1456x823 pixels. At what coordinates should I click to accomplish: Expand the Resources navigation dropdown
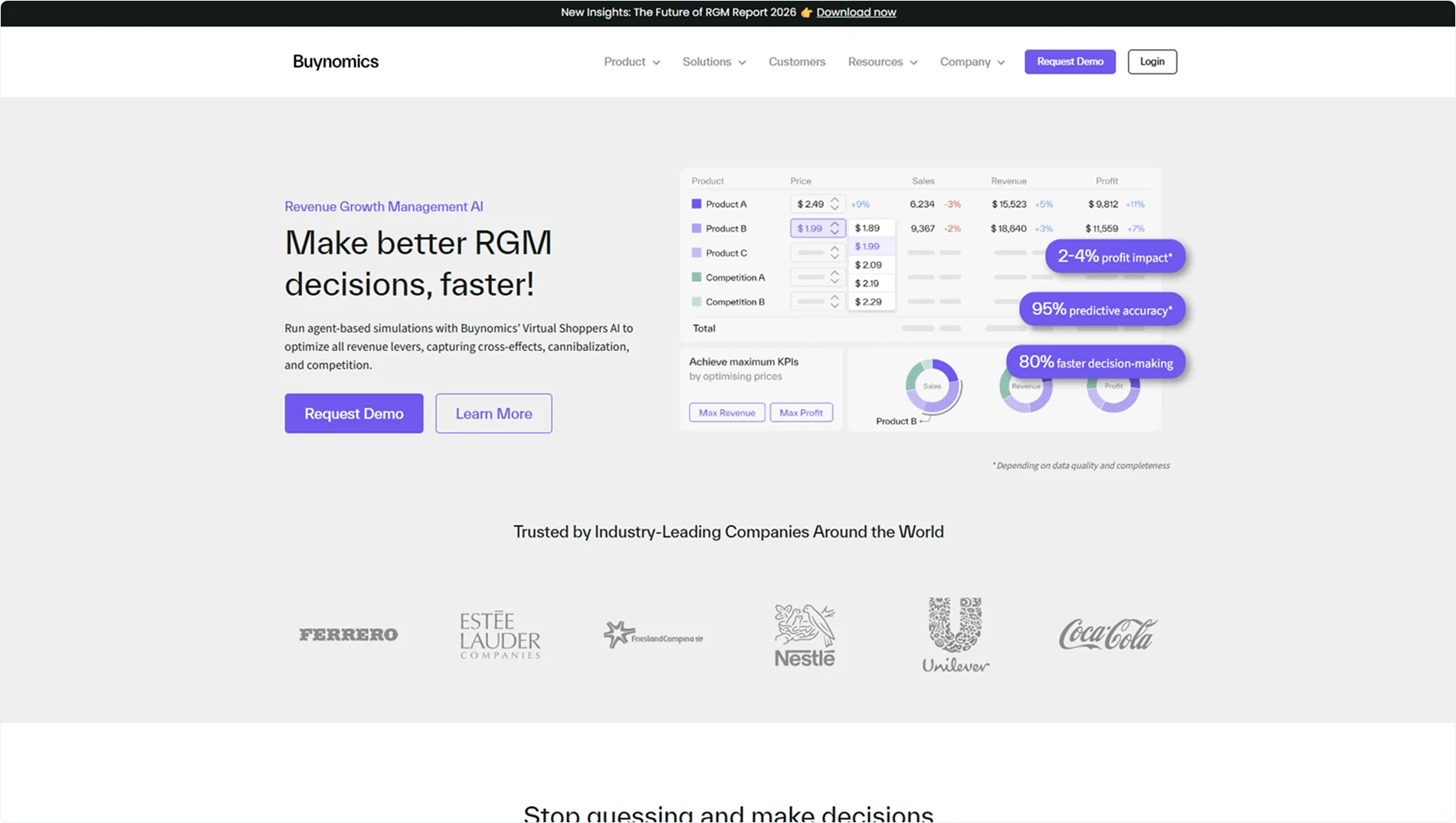pos(882,61)
